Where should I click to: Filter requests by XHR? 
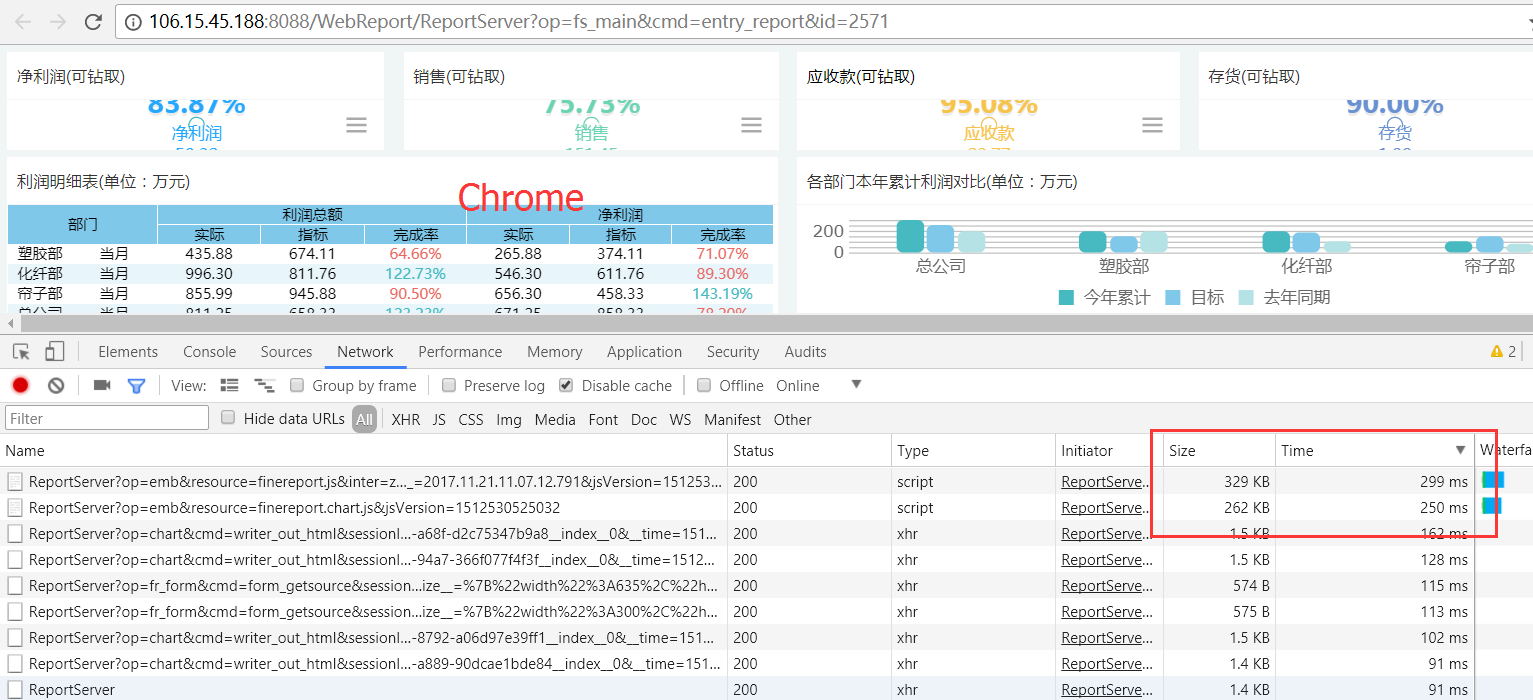(406, 419)
